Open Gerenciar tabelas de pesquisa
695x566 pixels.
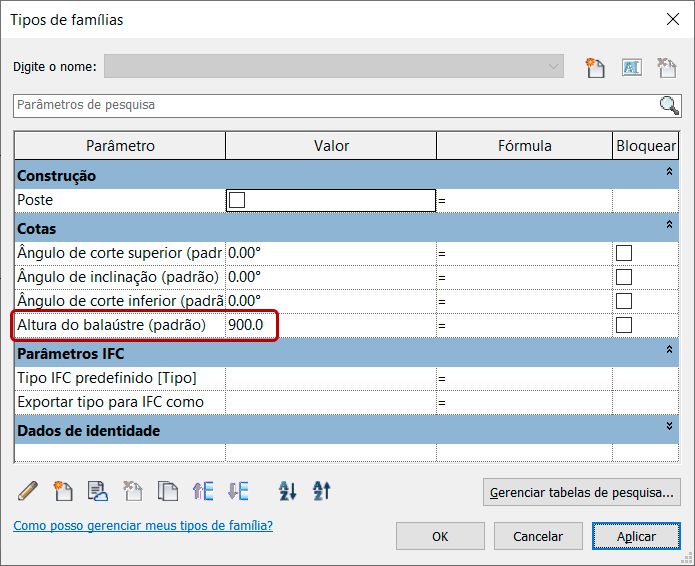(582, 491)
